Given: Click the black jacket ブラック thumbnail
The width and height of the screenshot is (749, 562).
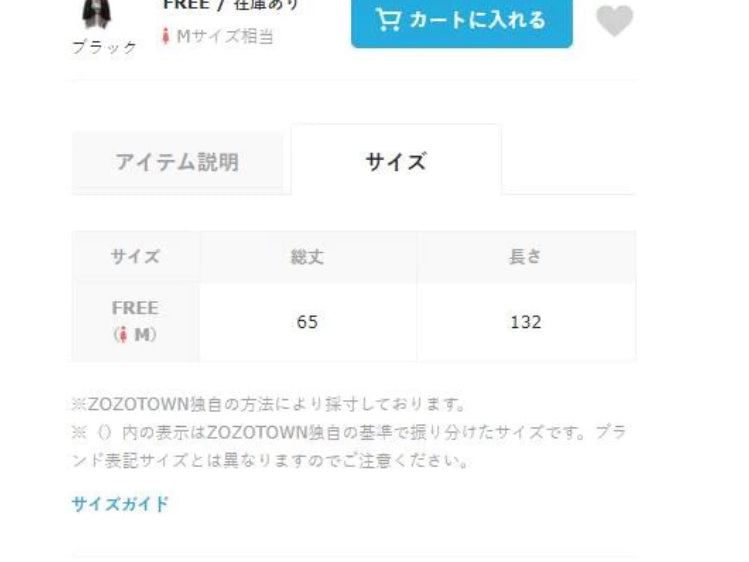Looking at the screenshot, I should pyautogui.click(x=96, y=13).
